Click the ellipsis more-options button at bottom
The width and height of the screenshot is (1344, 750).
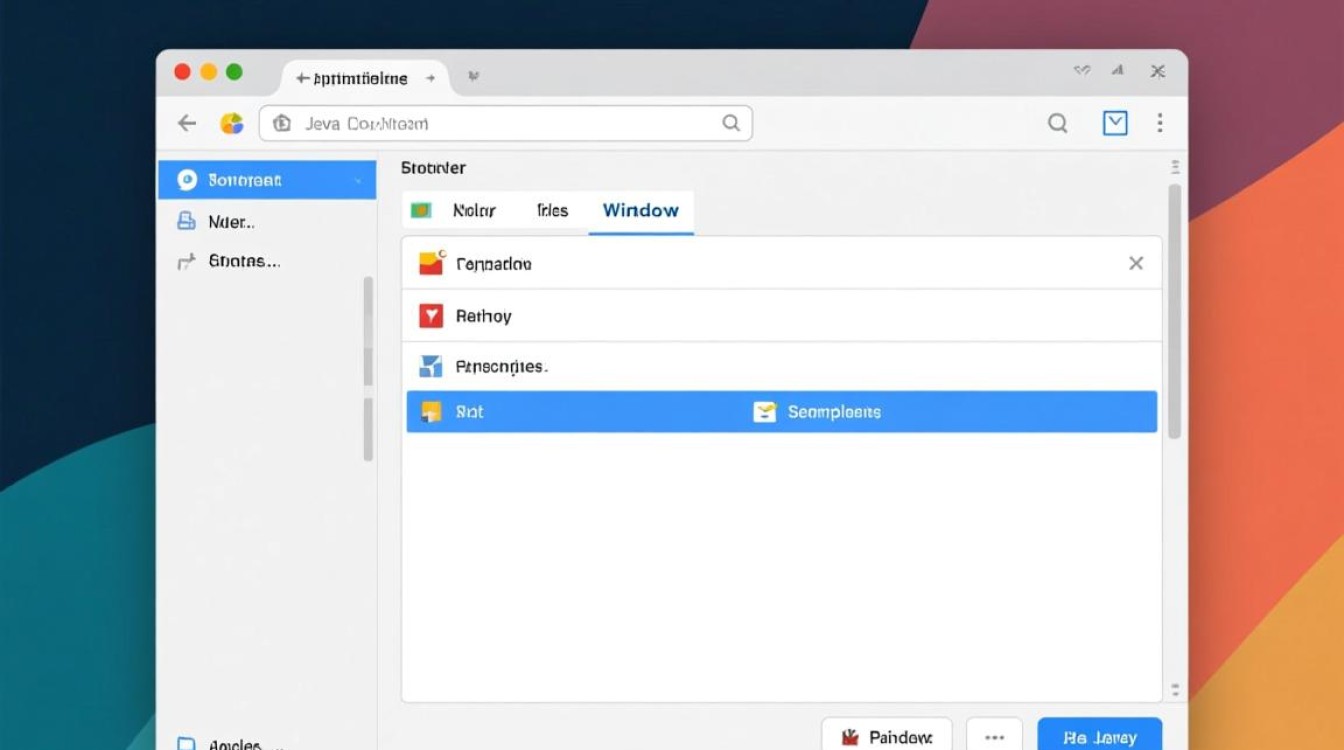click(994, 737)
